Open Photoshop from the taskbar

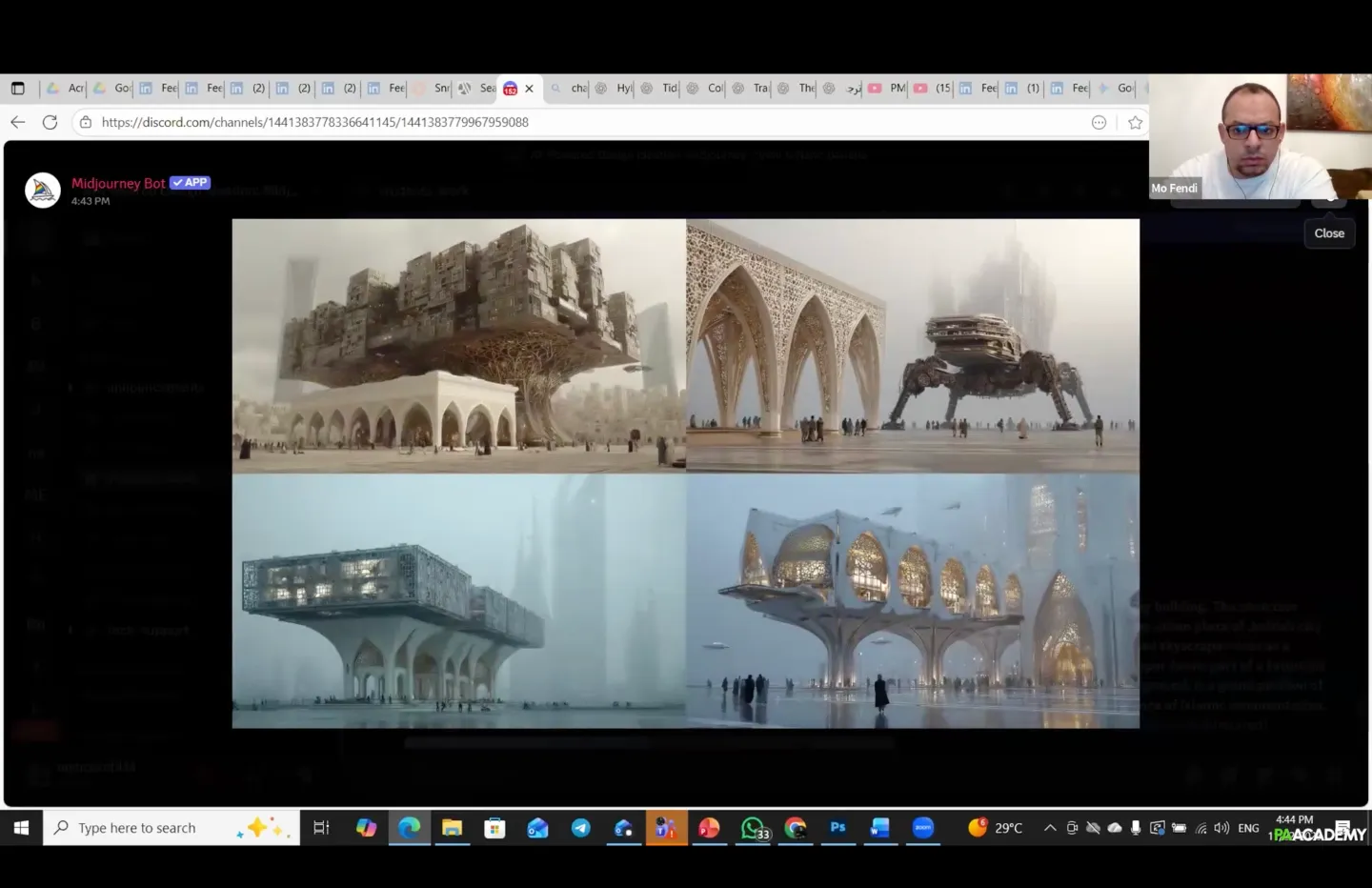coord(837,828)
